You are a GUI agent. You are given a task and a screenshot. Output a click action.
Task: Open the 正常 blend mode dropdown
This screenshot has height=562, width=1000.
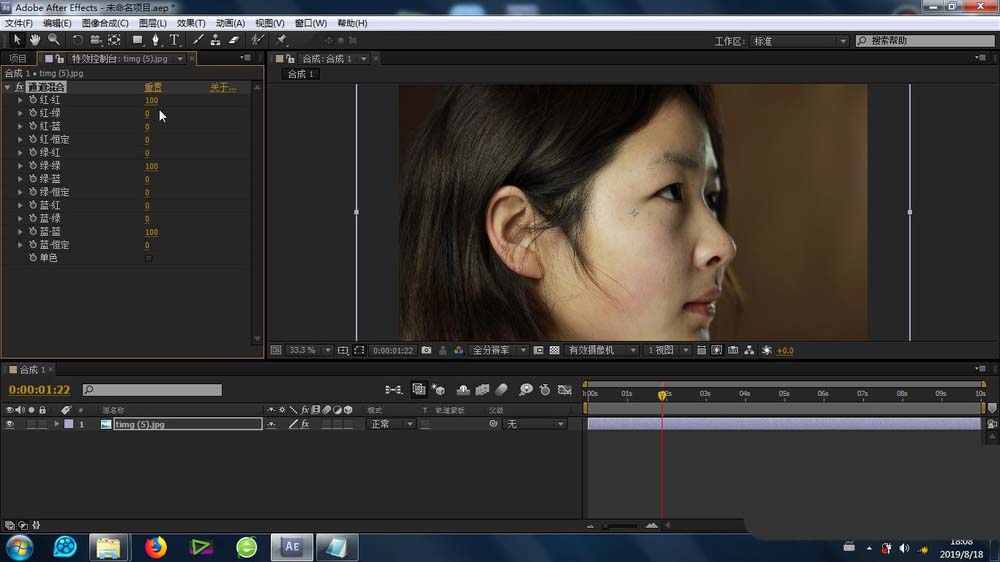click(x=390, y=424)
